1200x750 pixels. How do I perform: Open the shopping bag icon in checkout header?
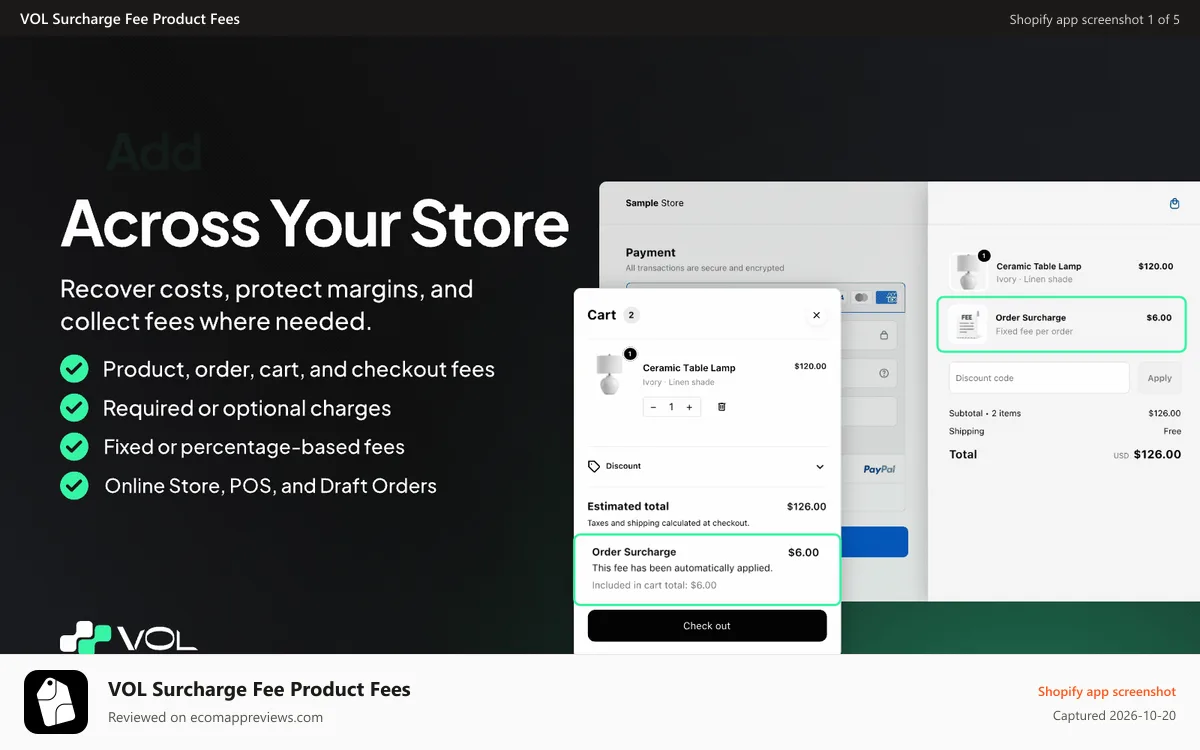click(x=1175, y=203)
